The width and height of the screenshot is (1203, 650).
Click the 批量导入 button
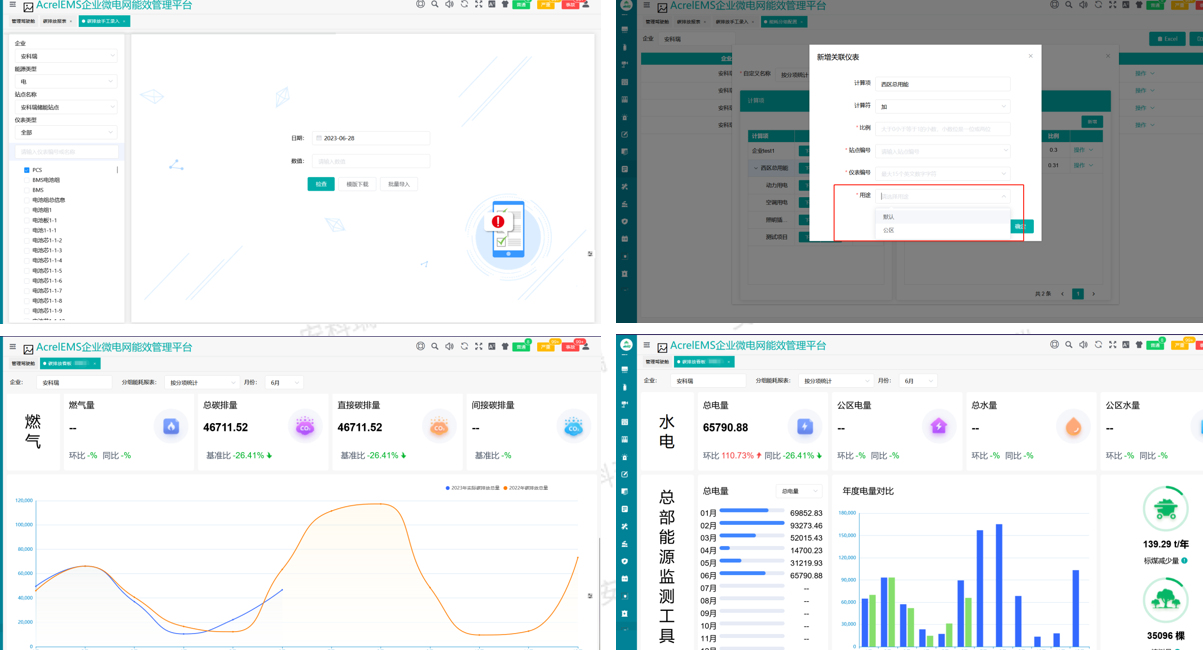[x=399, y=184]
